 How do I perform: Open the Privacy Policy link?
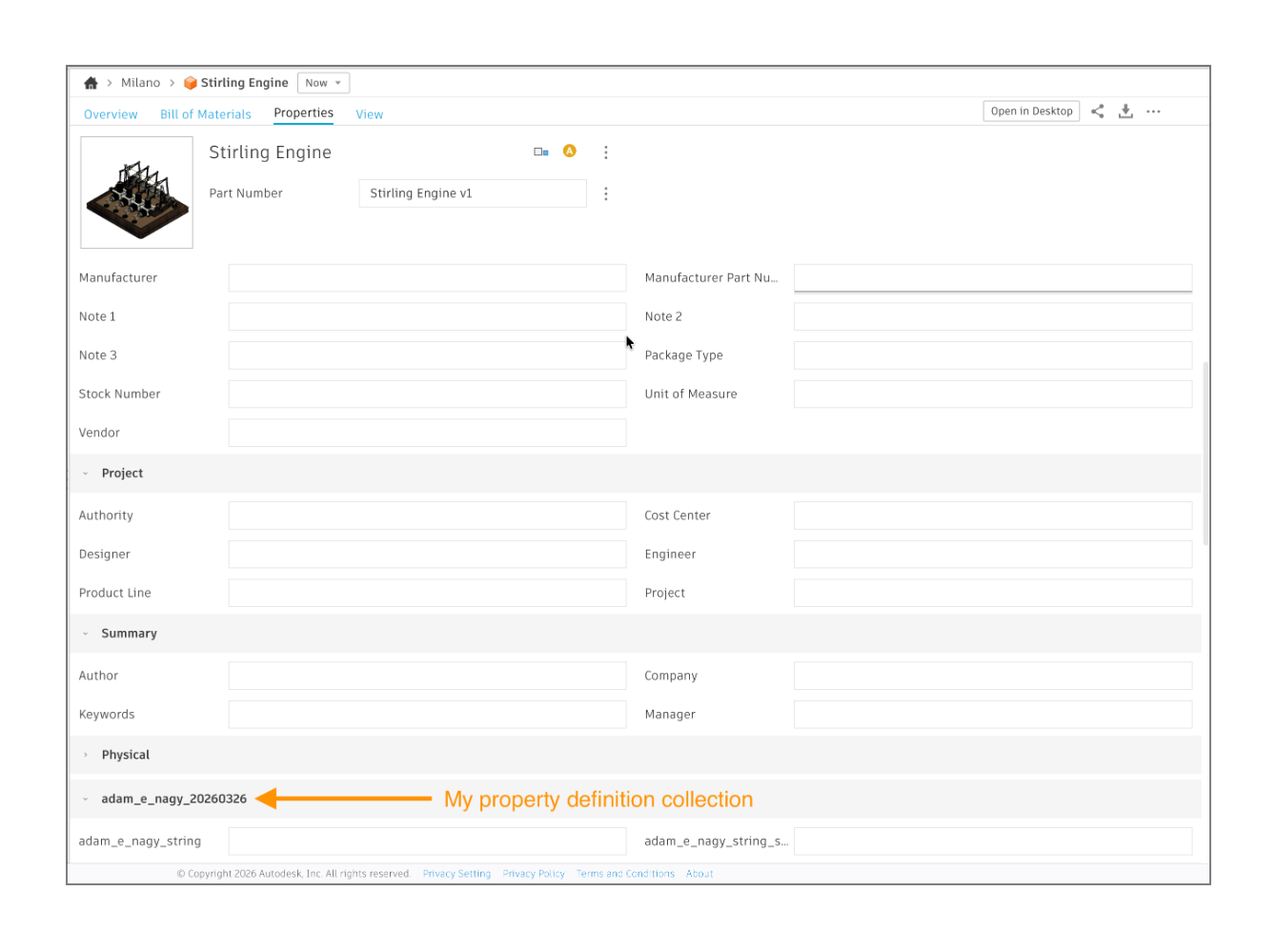pos(534,874)
